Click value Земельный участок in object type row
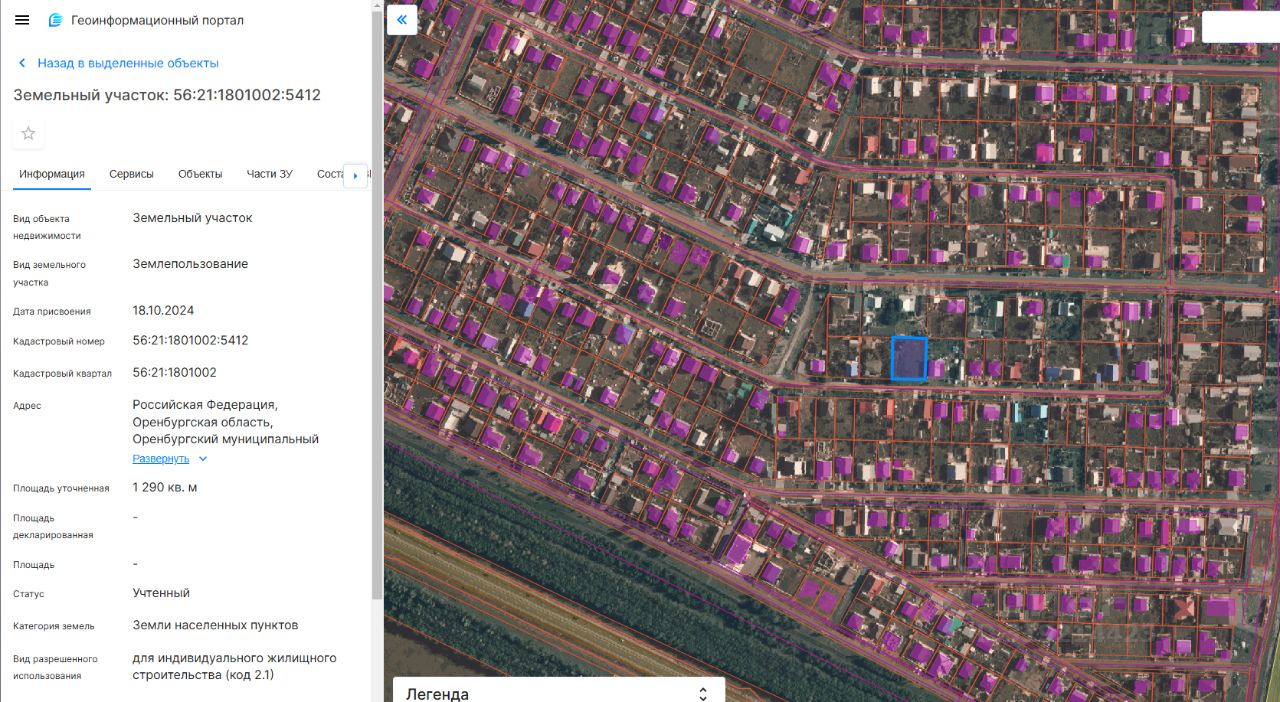 [x=193, y=218]
